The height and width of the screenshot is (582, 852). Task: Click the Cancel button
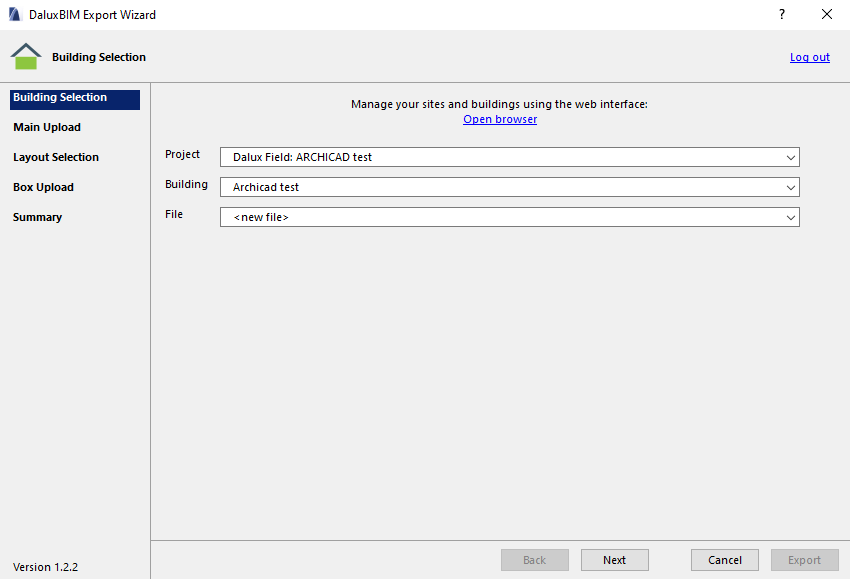[x=724, y=560]
